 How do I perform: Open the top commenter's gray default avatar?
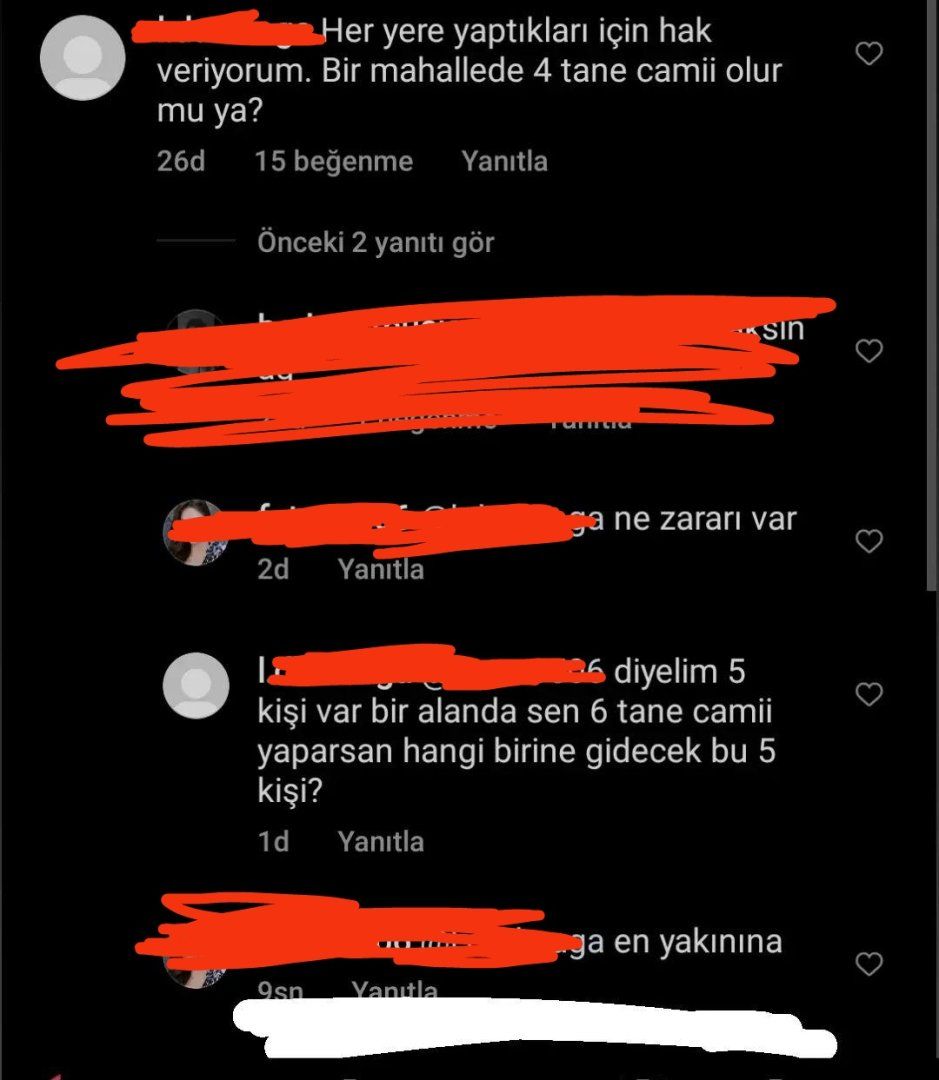tap(83, 58)
